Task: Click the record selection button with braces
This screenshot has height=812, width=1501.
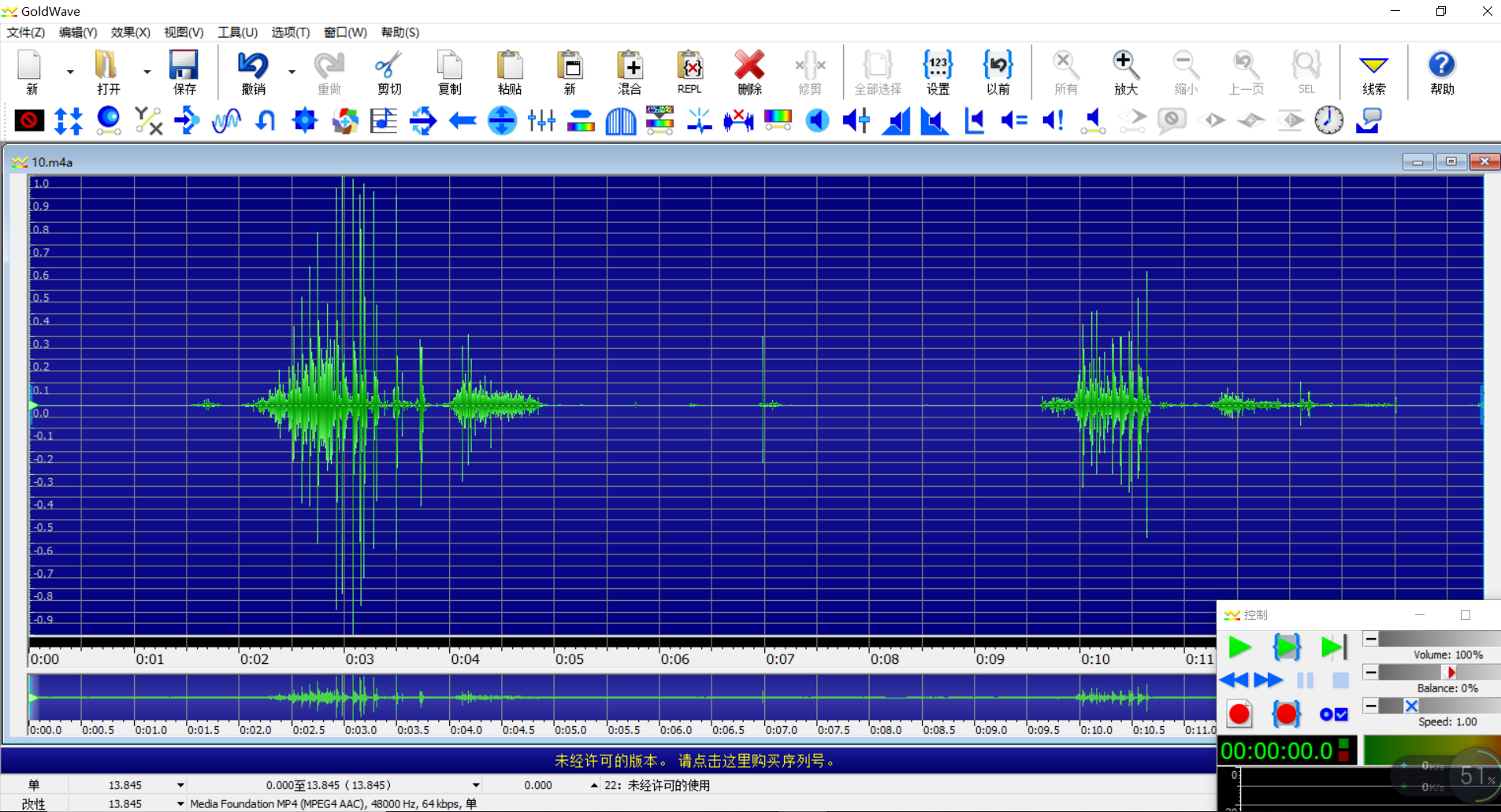Action: [x=1286, y=714]
